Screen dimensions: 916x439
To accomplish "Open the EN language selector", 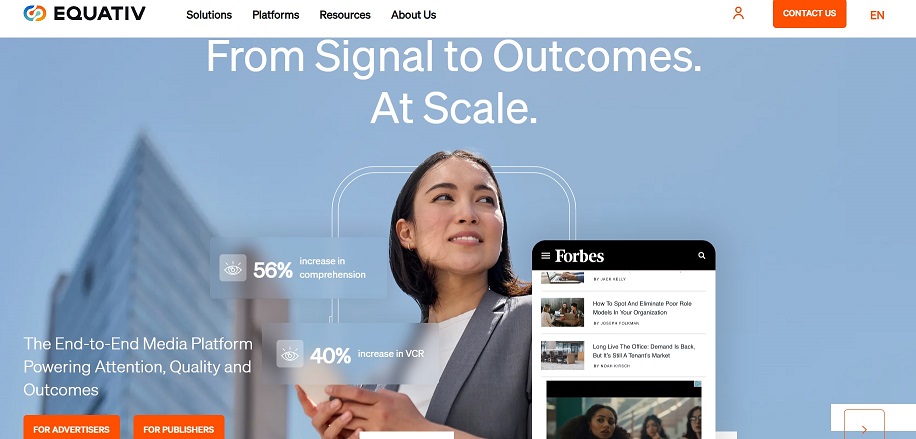I will click(877, 15).
